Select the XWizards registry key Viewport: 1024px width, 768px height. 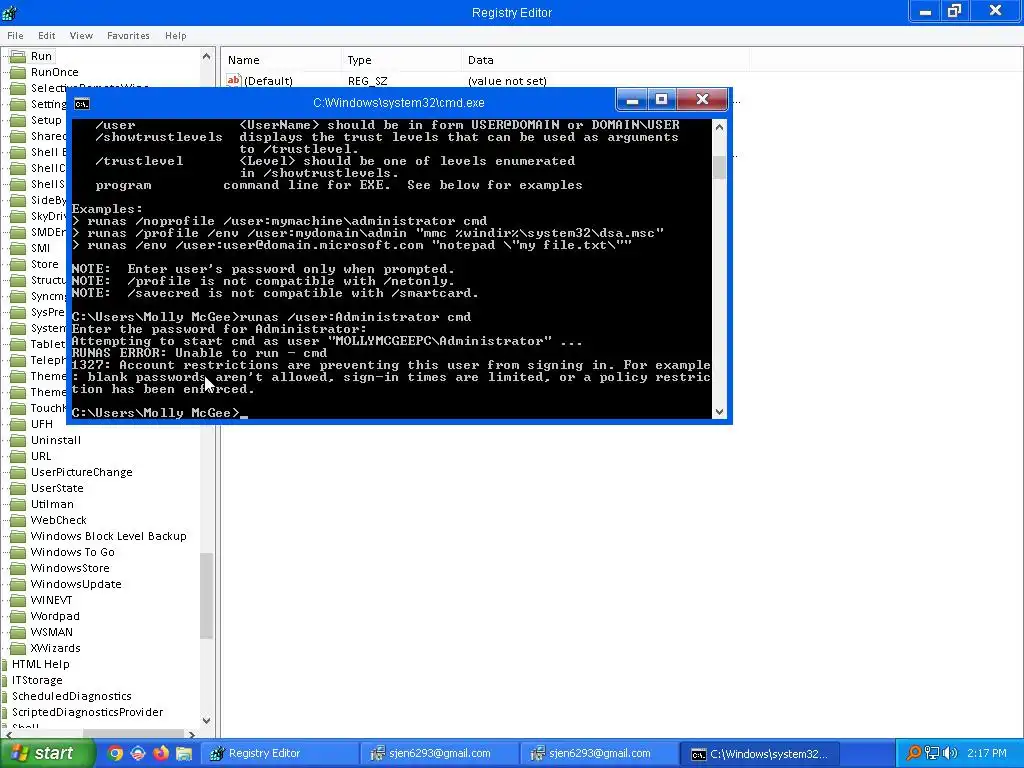pos(55,648)
